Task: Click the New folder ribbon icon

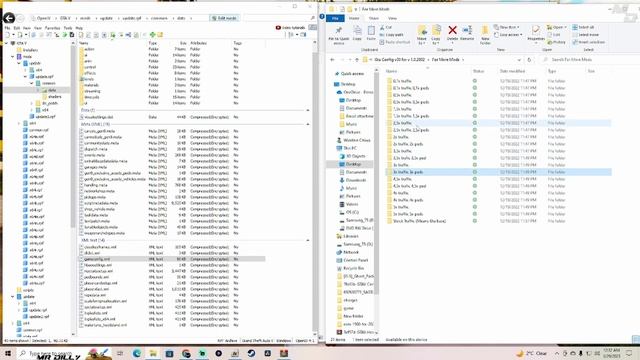Action: [485, 35]
